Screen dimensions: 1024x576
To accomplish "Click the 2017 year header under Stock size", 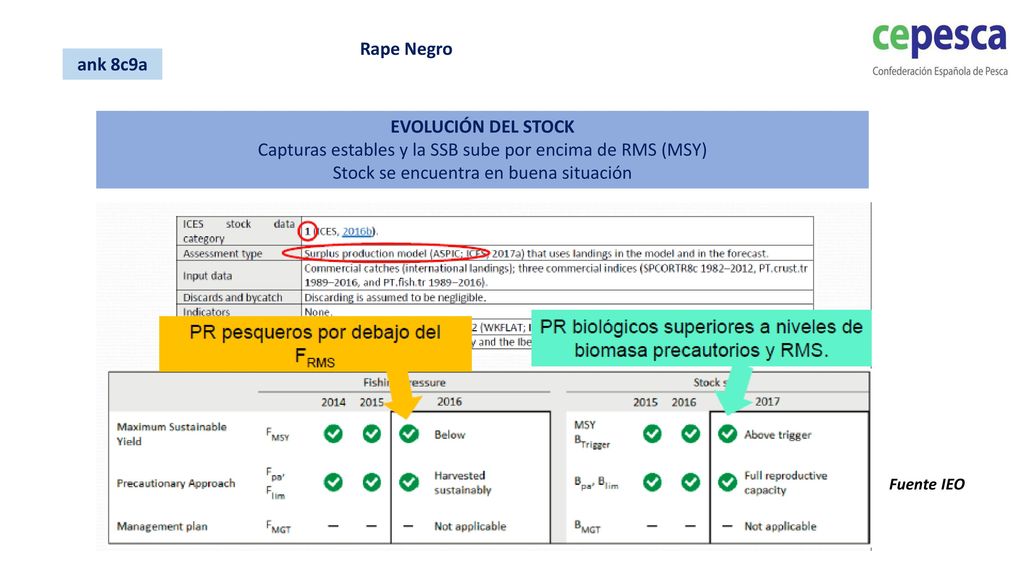I will click(767, 402).
